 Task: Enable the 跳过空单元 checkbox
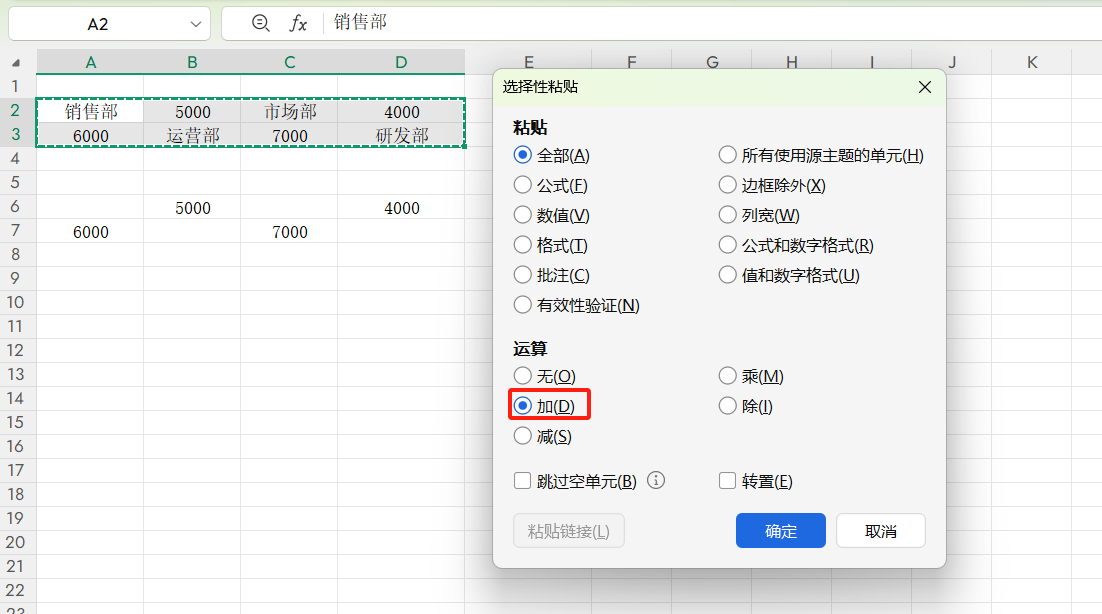(x=522, y=480)
